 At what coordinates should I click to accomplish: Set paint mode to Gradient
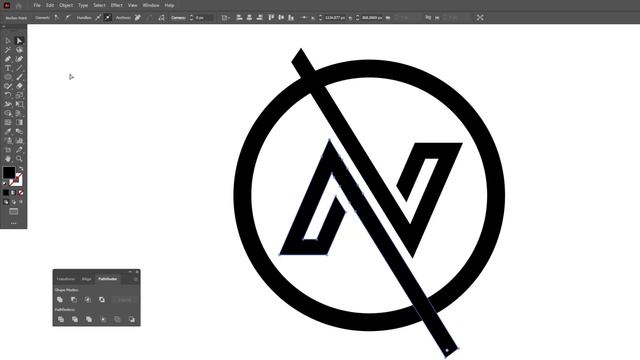coord(13,193)
